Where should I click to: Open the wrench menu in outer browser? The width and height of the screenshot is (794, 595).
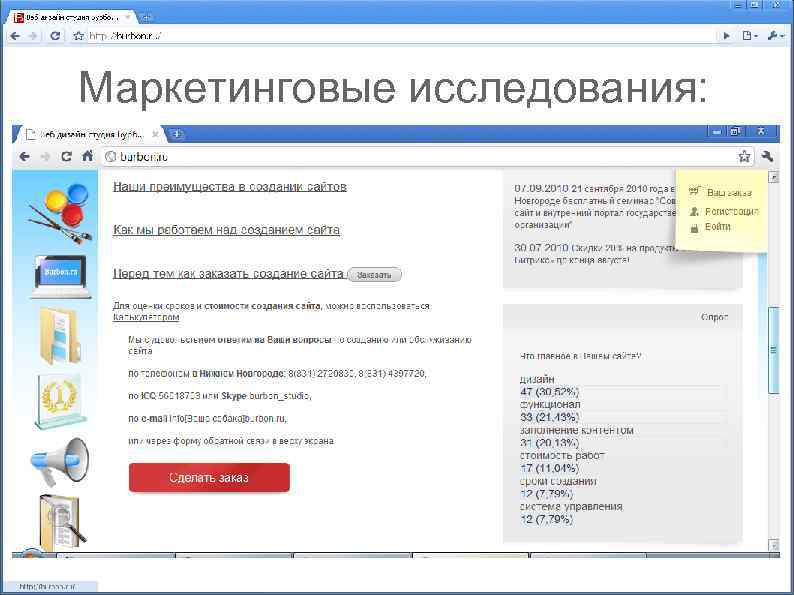[775, 36]
